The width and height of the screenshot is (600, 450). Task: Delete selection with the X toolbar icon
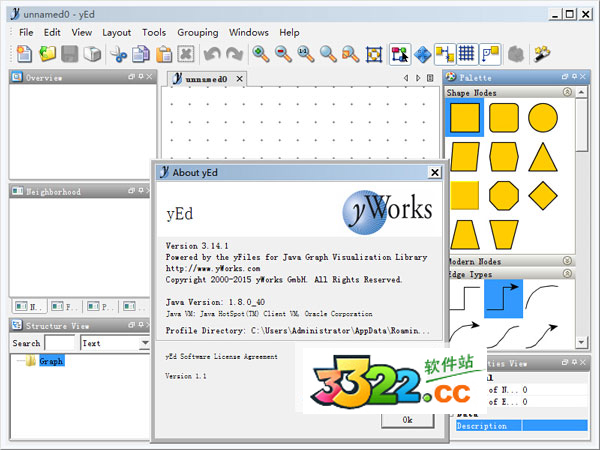pos(186,54)
